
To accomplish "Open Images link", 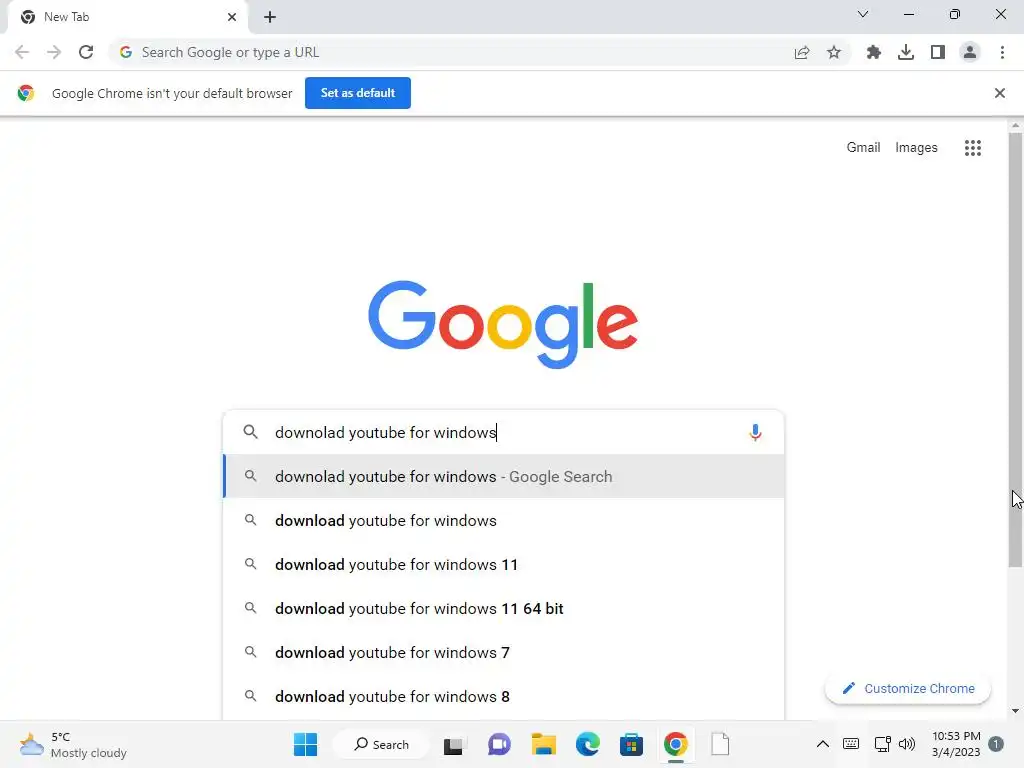I will (x=916, y=148).
